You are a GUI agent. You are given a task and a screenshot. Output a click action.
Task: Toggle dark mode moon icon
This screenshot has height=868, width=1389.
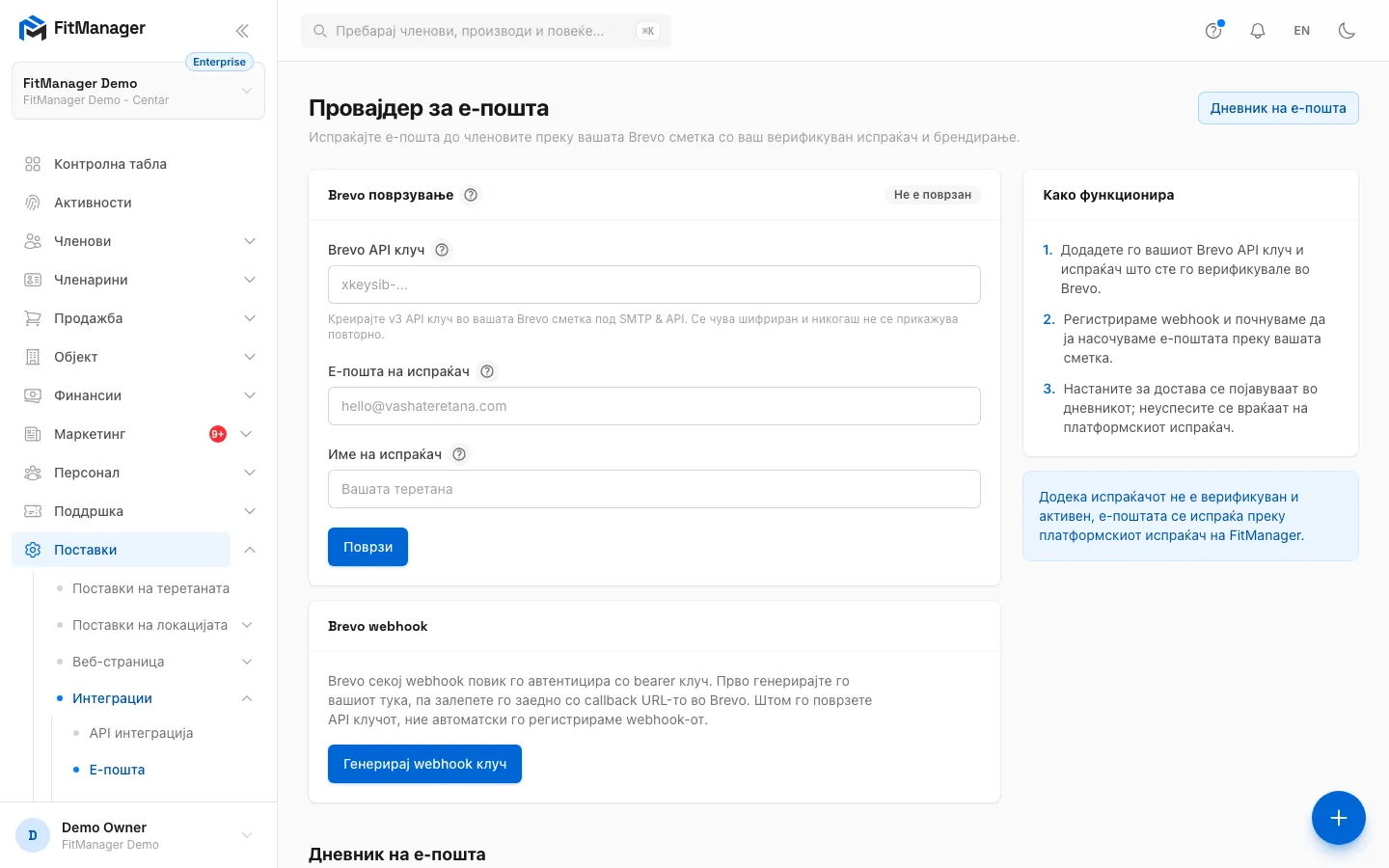[1347, 31]
